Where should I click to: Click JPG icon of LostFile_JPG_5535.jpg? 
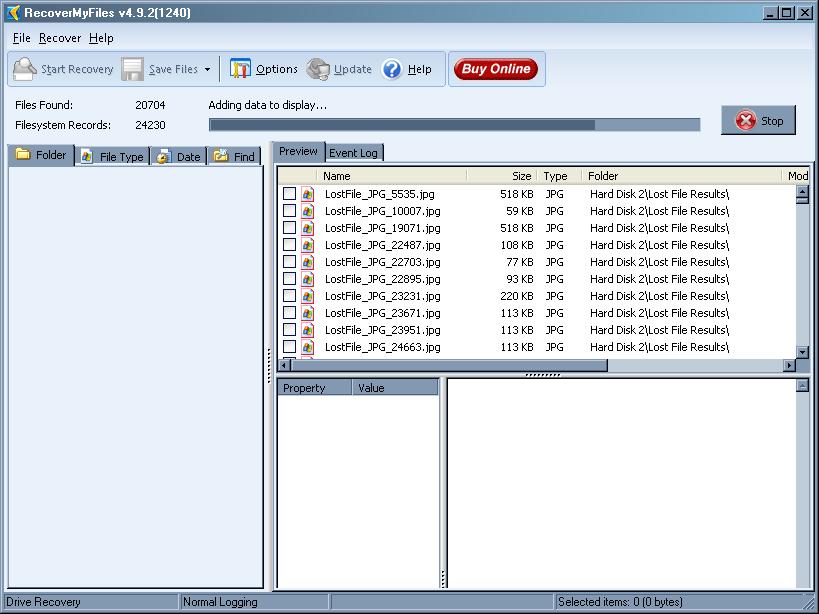[308, 194]
